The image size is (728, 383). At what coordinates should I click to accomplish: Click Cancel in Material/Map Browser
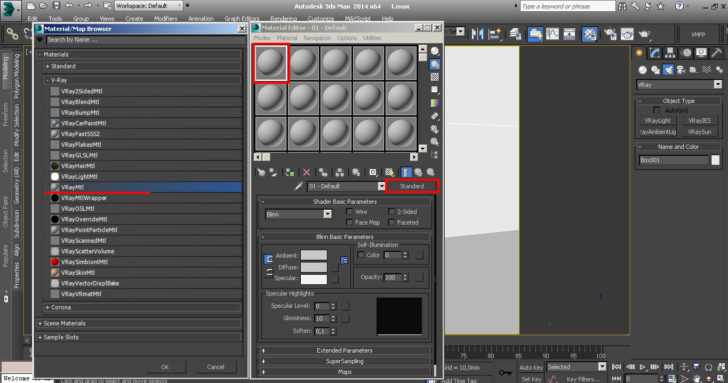[x=215, y=367]
